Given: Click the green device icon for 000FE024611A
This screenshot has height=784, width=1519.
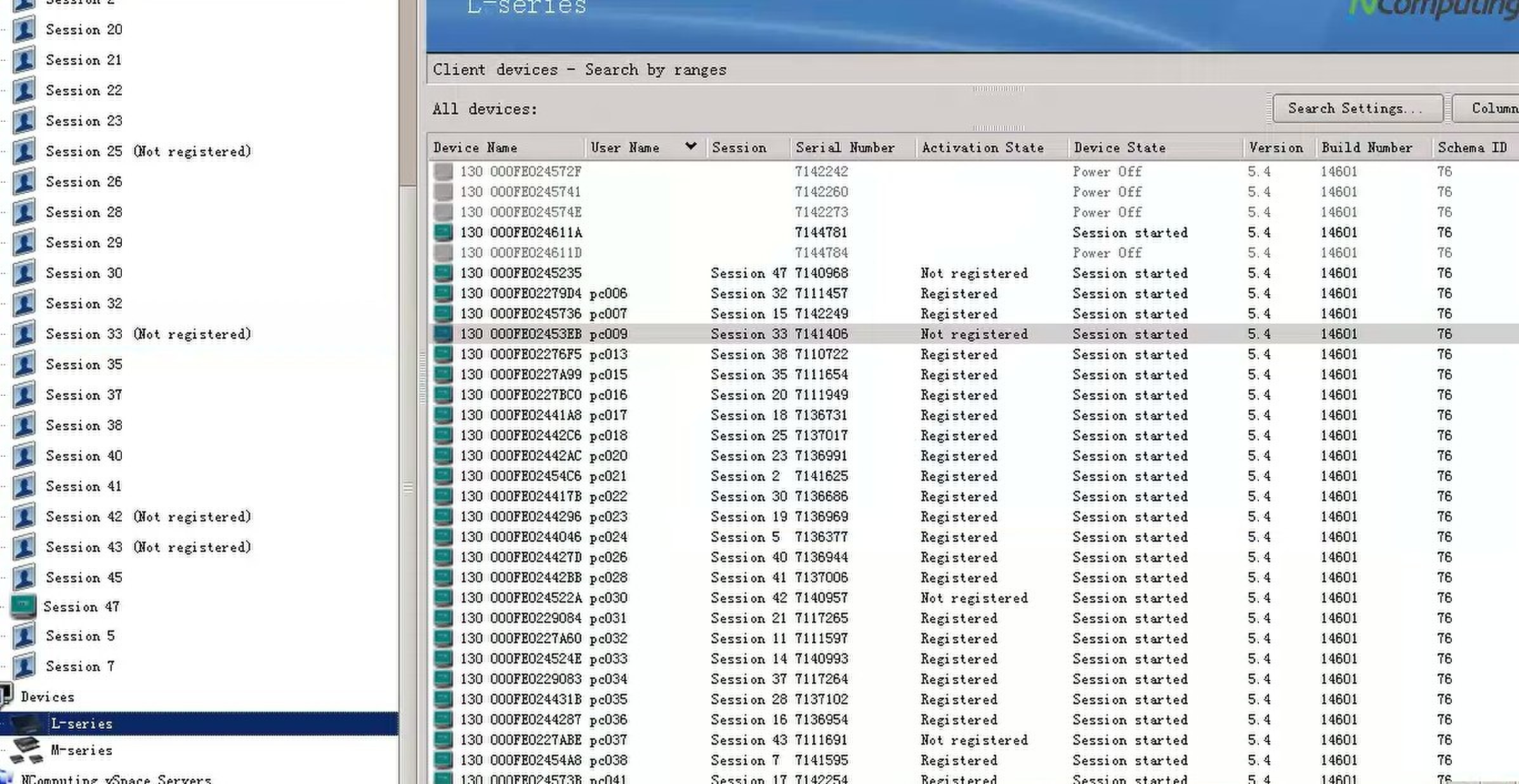Looking at the screenshot, I should tap(443, 232).
